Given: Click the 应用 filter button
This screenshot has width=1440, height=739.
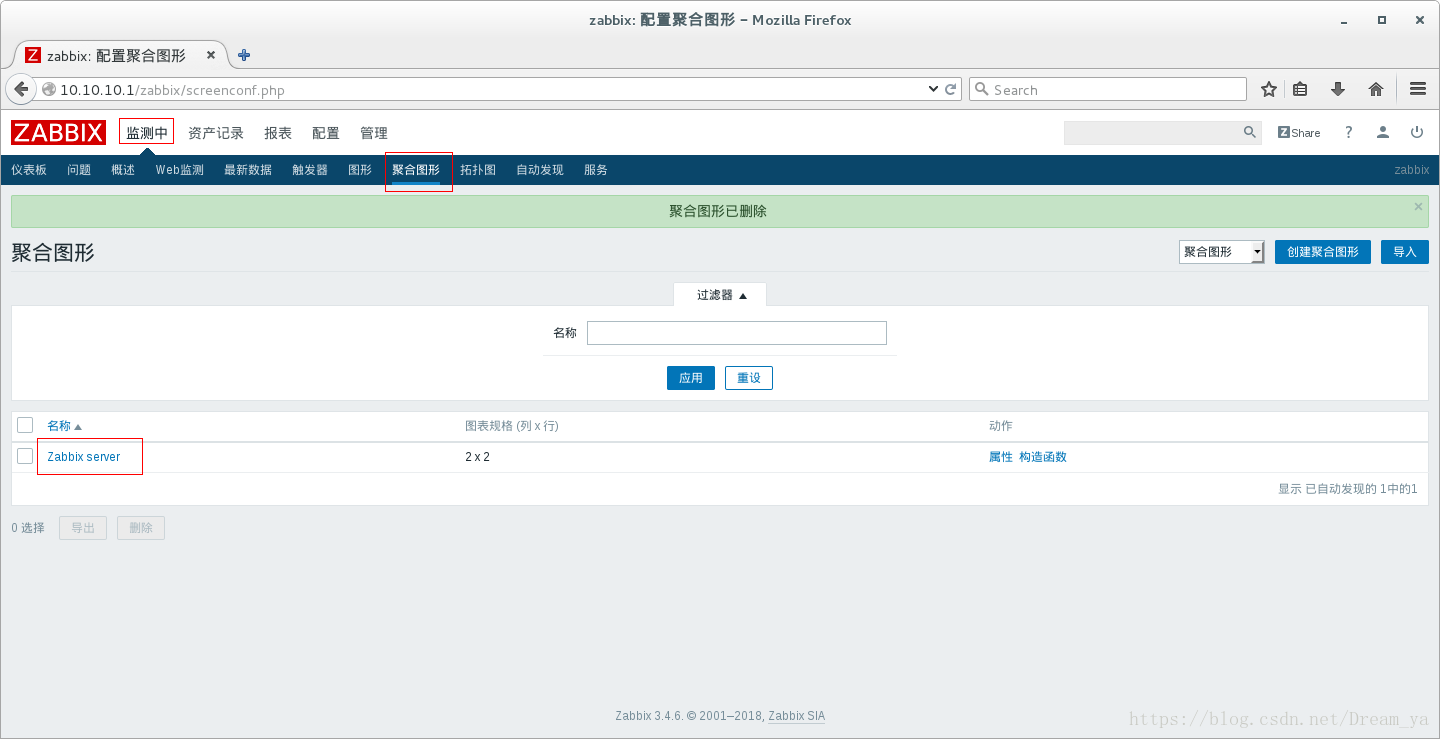Looking at the screenshot, I should click(691, 378).
